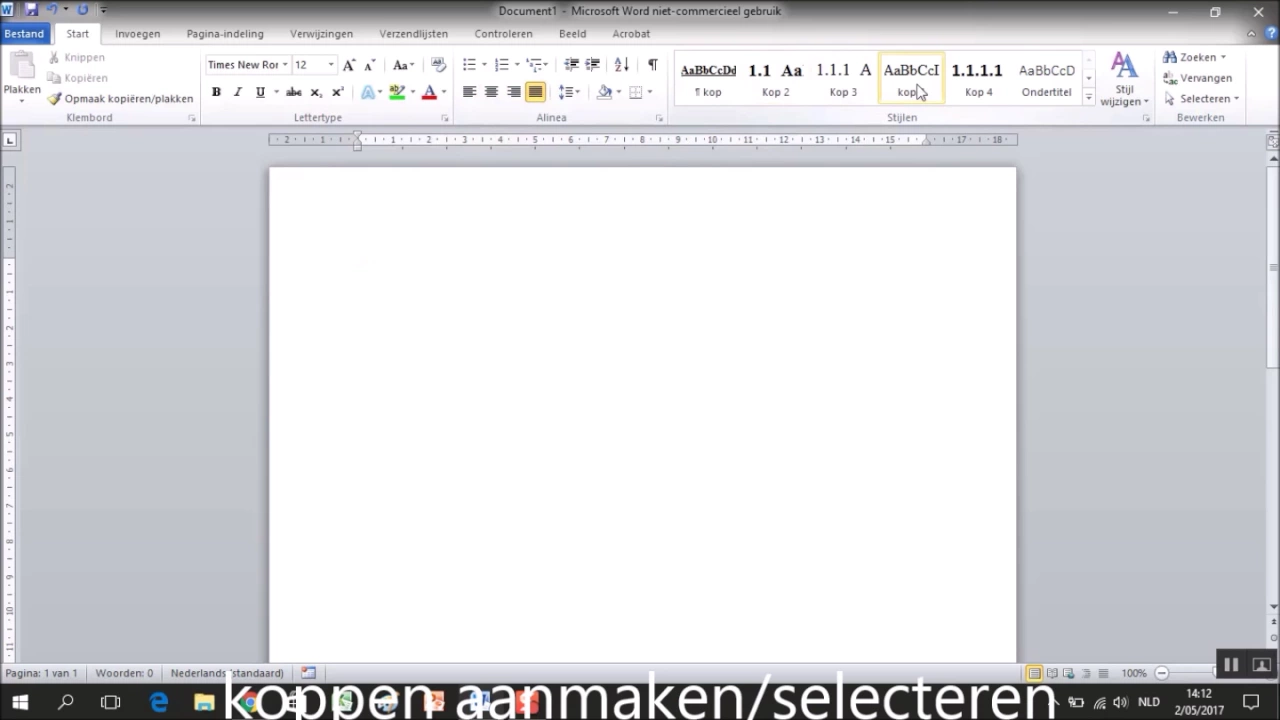Screen dimensions: 1280x720
Task: Apply red font color
Action: [429, 92]
